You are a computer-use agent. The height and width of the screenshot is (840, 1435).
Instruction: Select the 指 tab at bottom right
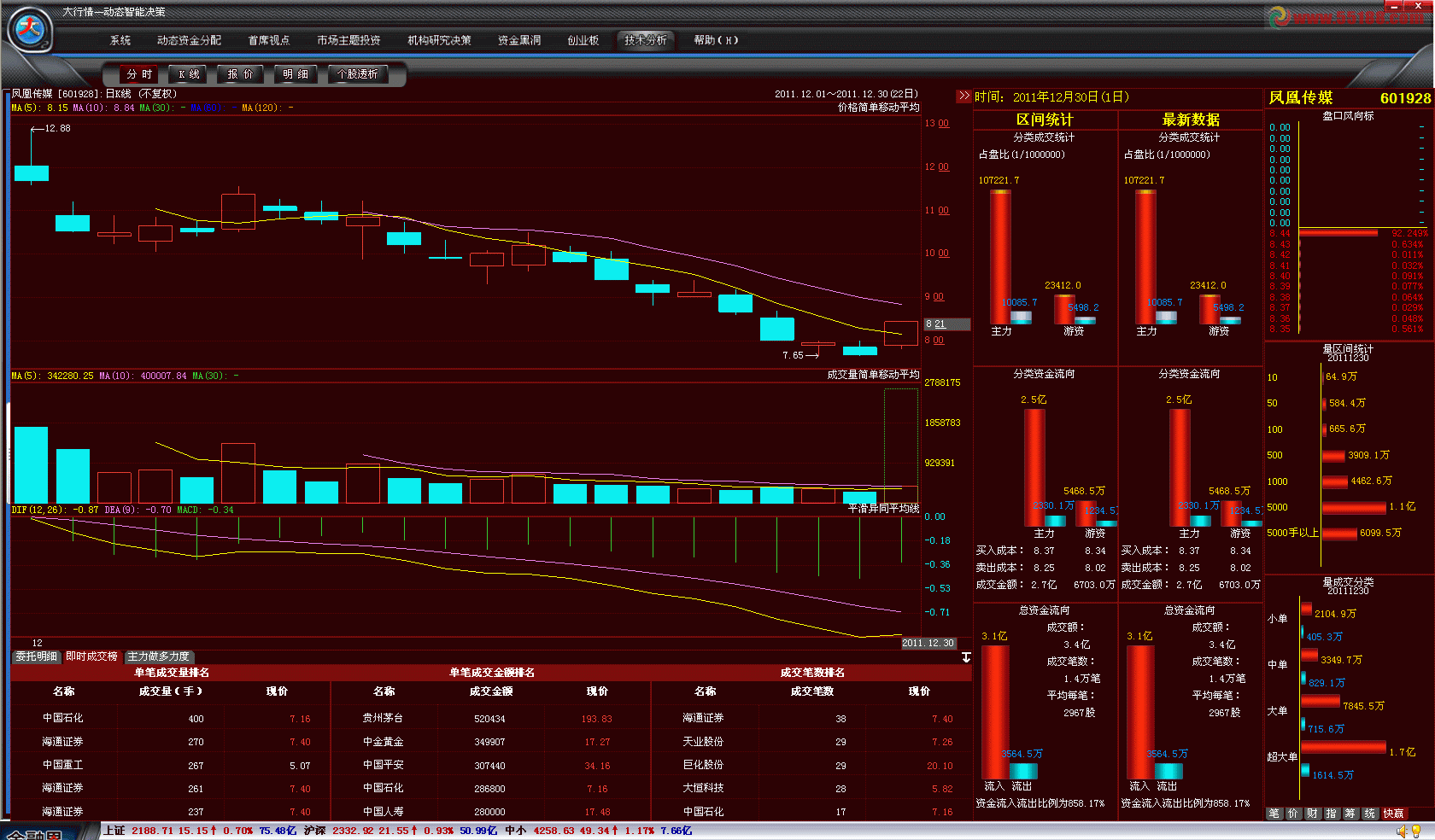point(1331,814)
